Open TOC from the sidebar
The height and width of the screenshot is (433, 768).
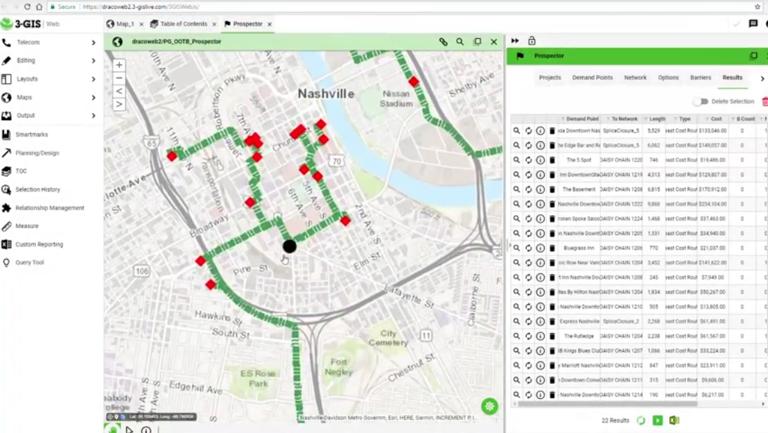click(x=21, y=171)
